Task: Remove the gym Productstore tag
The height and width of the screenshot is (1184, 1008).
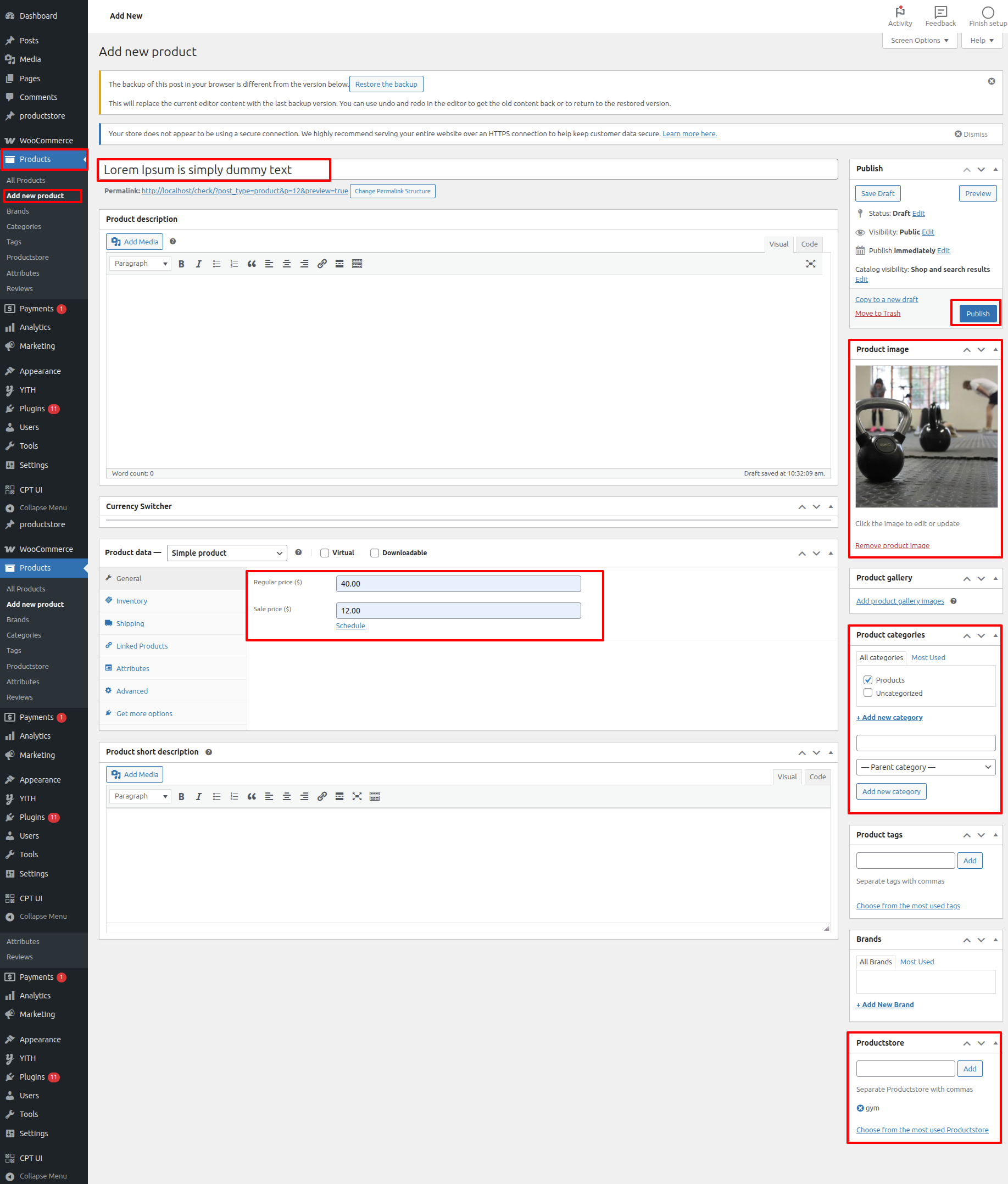Action: 860,1108
